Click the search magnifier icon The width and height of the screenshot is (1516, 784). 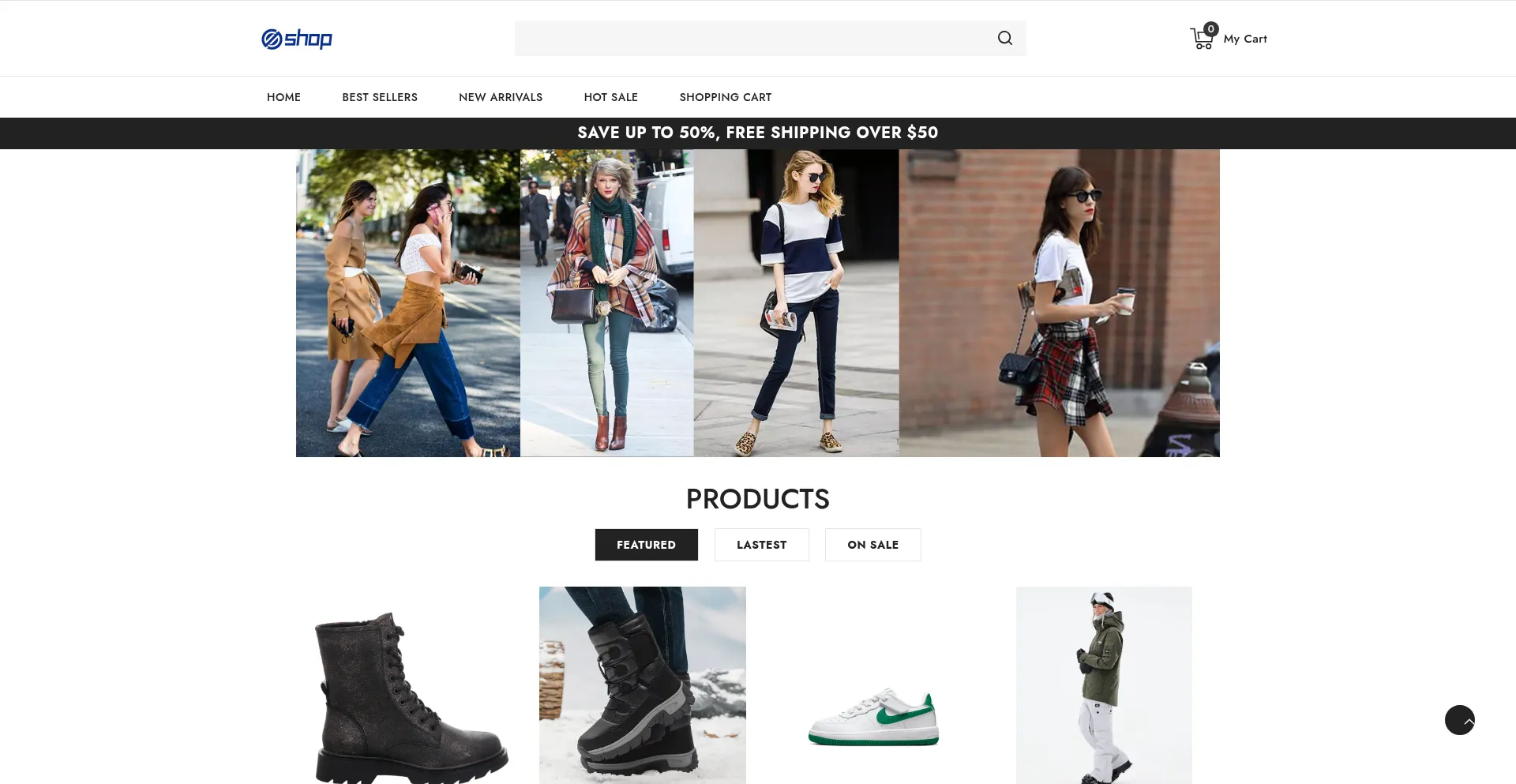tap(1004, 38)
